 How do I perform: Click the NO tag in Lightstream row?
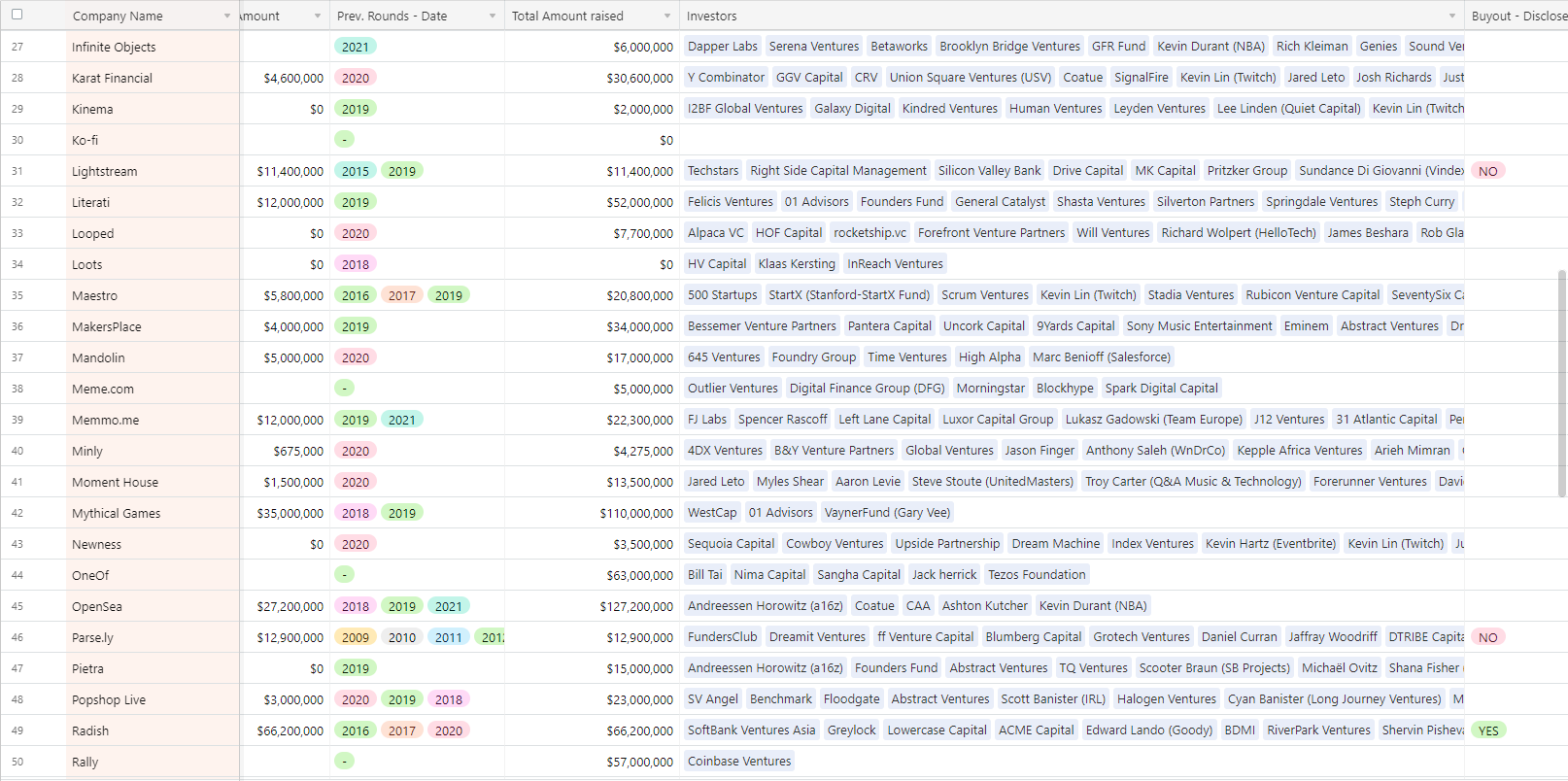point(1488,171)
